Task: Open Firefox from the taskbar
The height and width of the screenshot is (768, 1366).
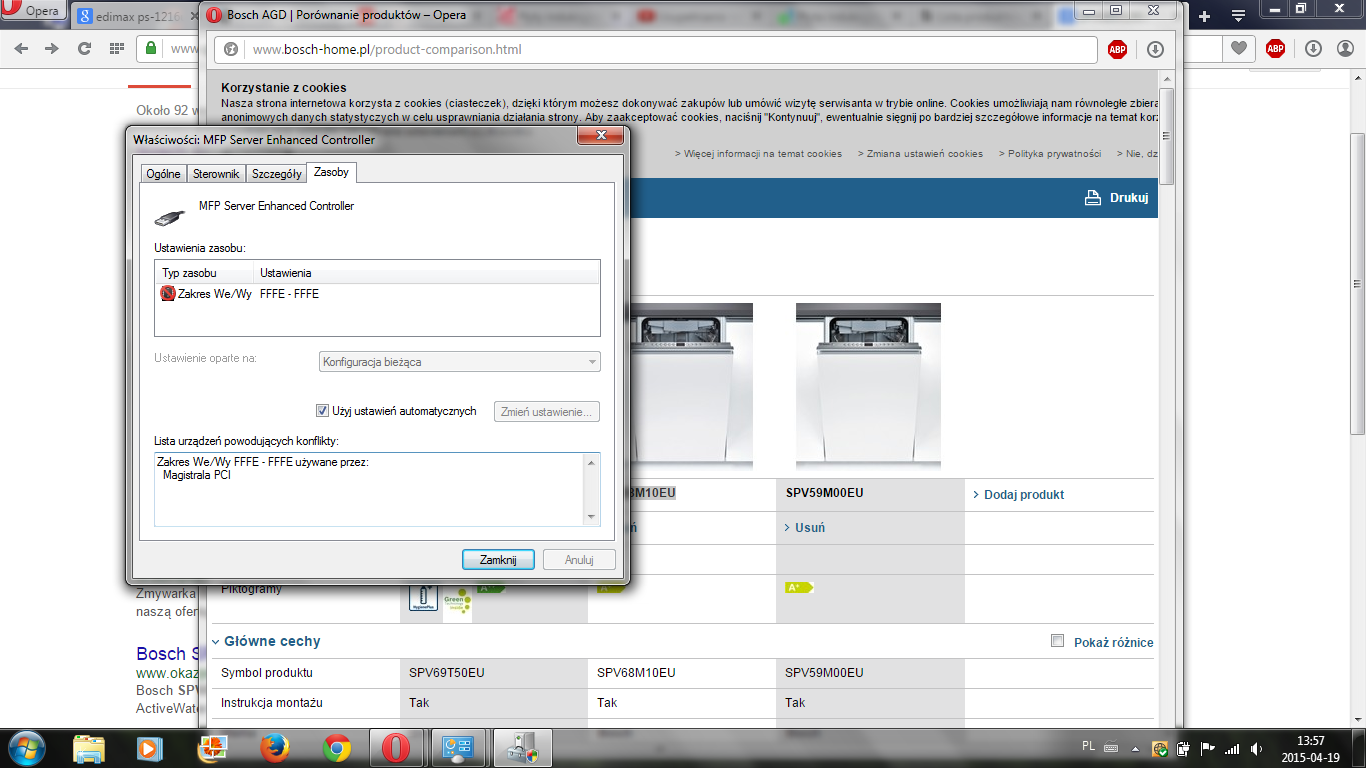Action: coord(273,748)
